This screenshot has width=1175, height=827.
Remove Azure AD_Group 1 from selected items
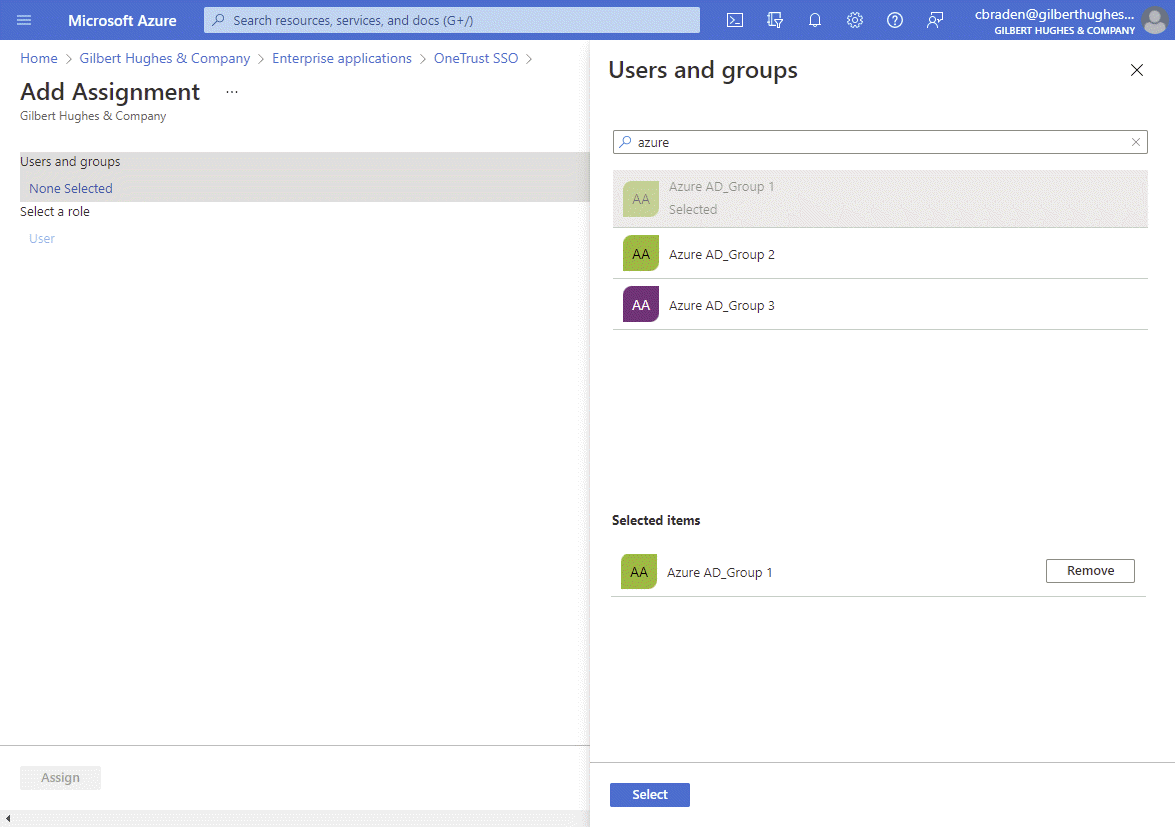point(1089,570)
